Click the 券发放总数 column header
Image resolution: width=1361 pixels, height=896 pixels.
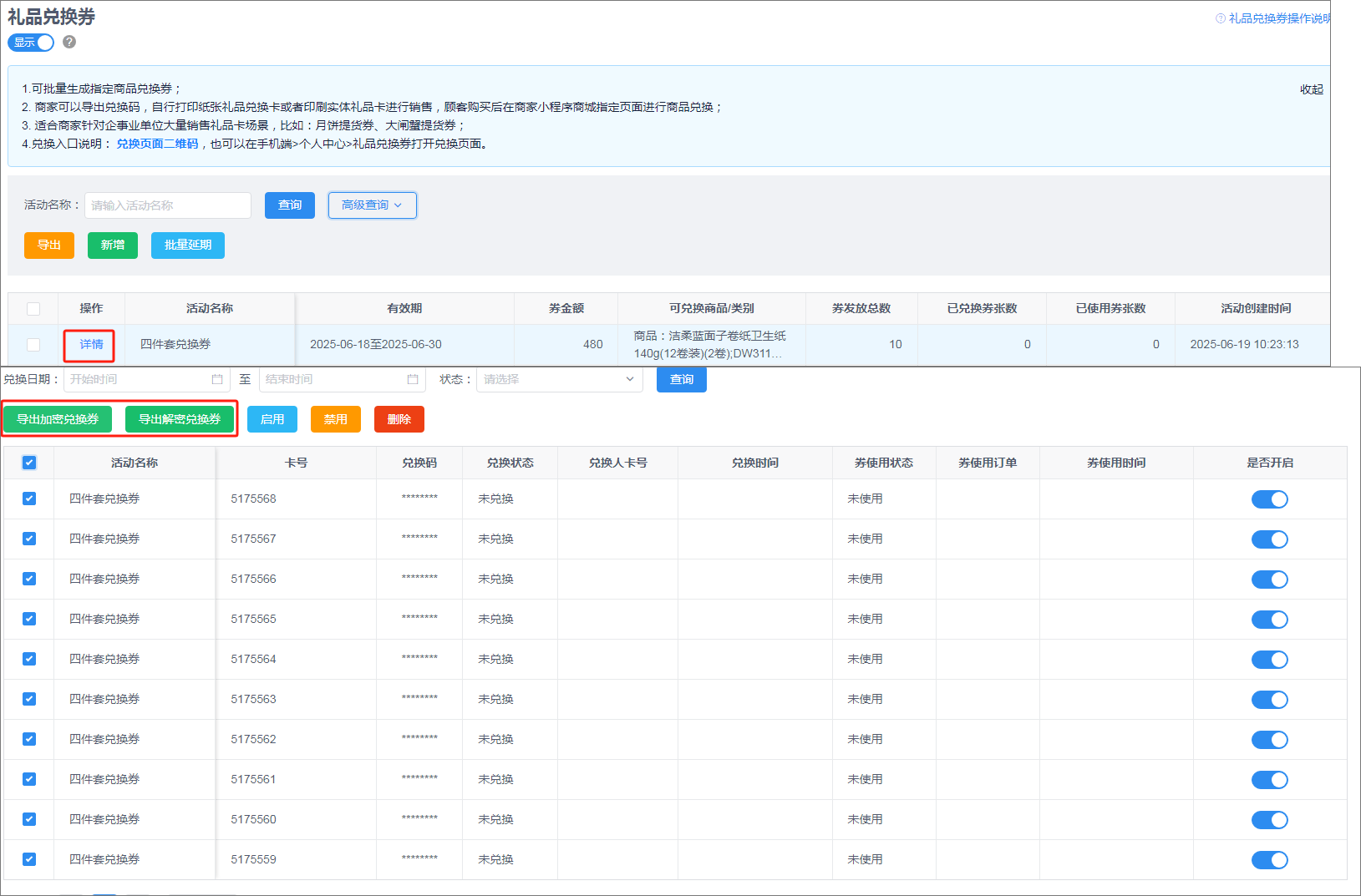pyautogui.click(x=861, y=309)
